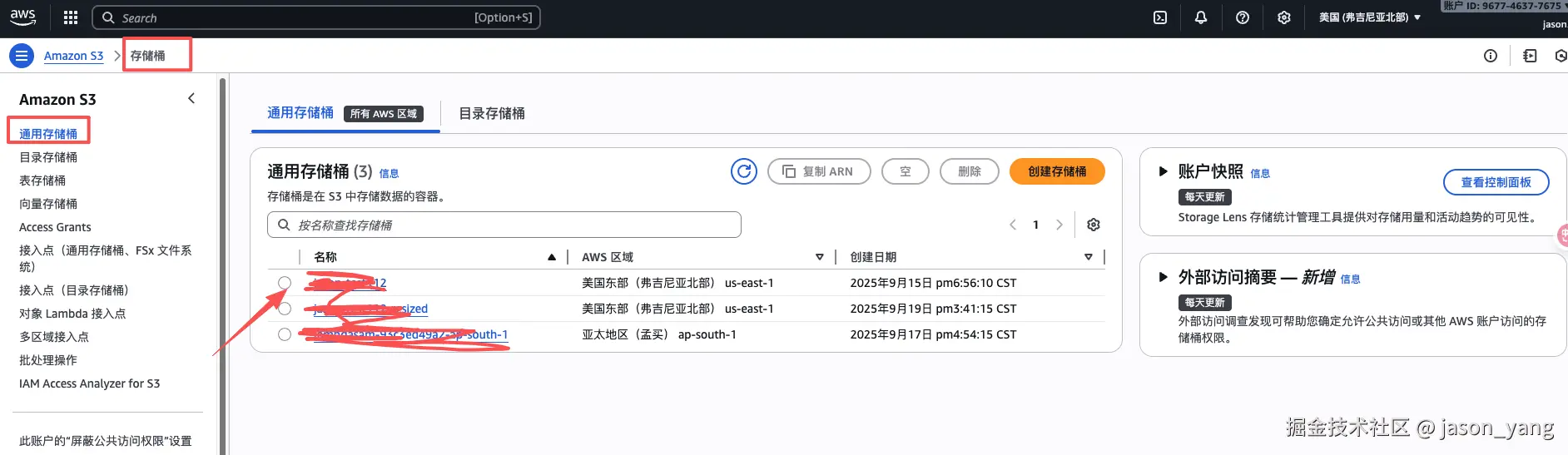Expand the 账户快照 section
This screenshot has height=455, width=1568.
coord(1164,171)
